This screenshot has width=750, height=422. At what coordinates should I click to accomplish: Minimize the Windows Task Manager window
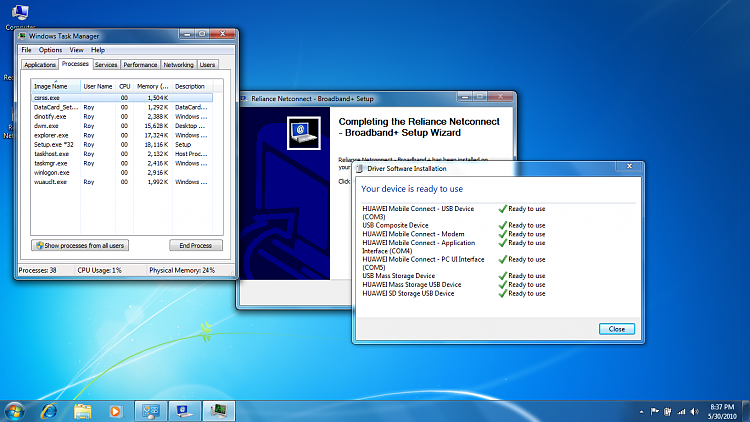click(188, 34)
